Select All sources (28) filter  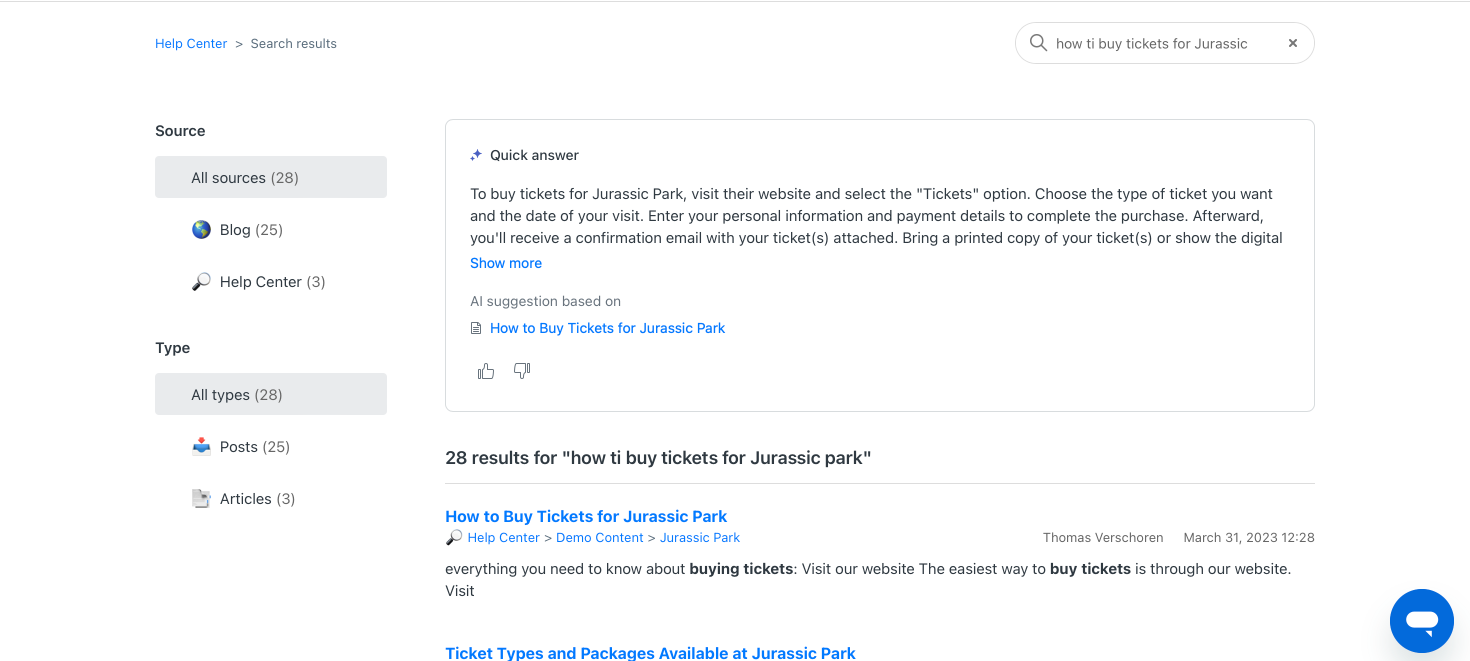point(271,177)
